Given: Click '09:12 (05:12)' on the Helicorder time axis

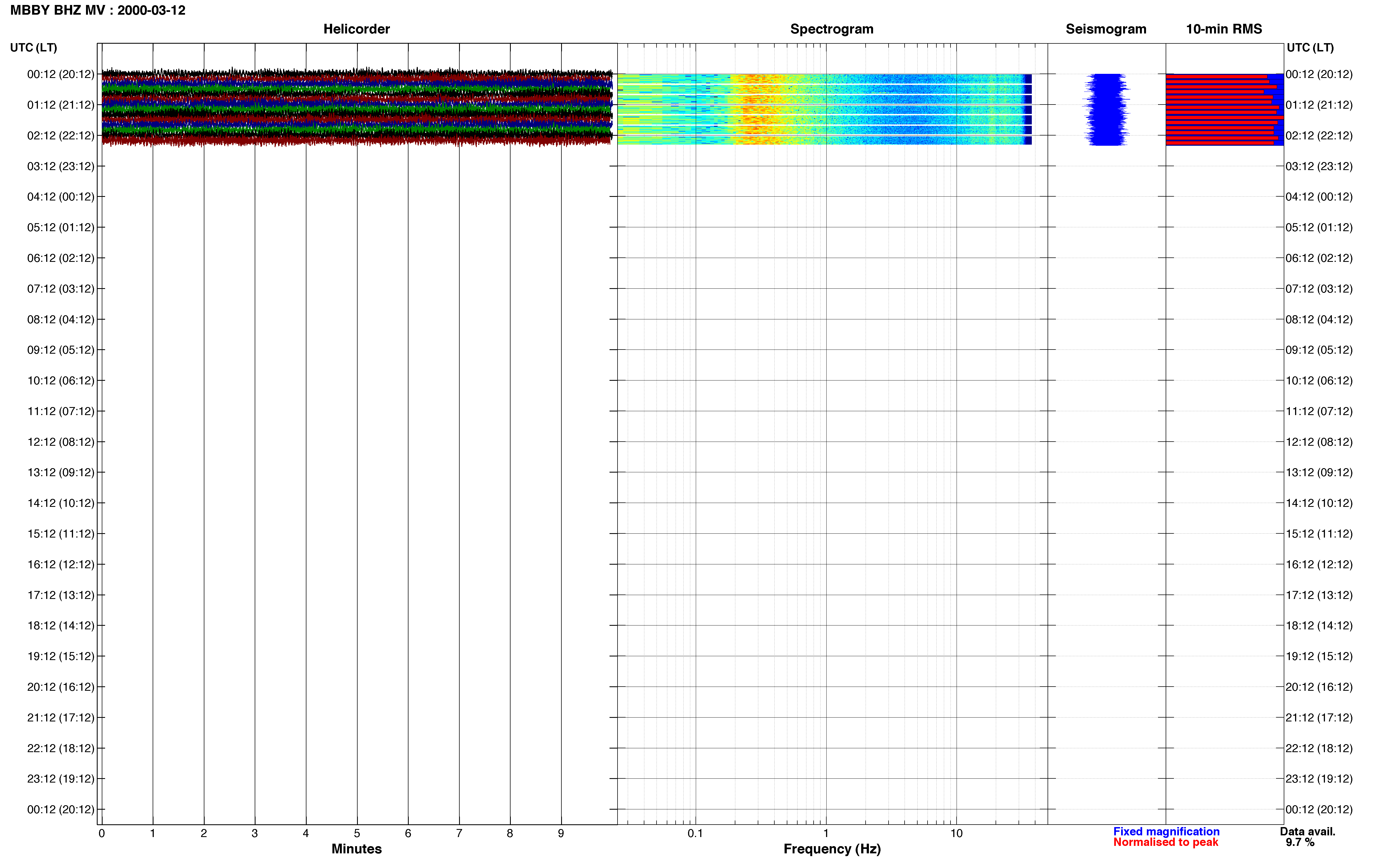Looking at the screenshot, I should [61, 350].
